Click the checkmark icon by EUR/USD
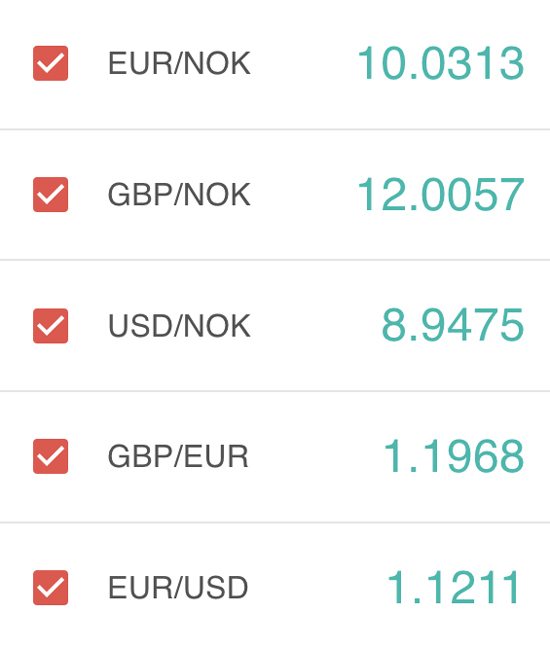This screenshot has width=550, height=649. click(50, 588)
